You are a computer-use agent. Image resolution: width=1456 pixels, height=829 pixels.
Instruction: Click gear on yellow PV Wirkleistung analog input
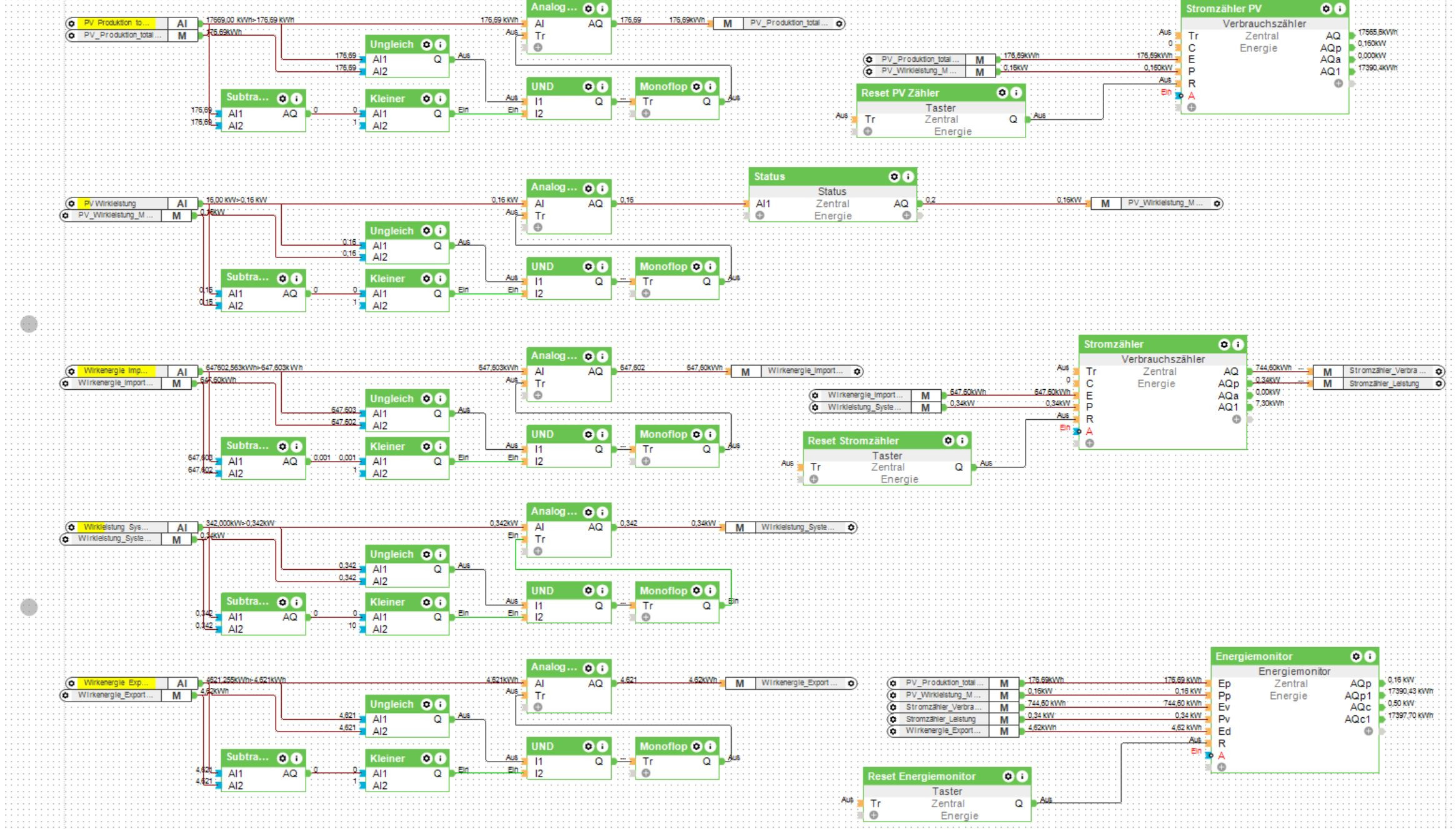72,204
